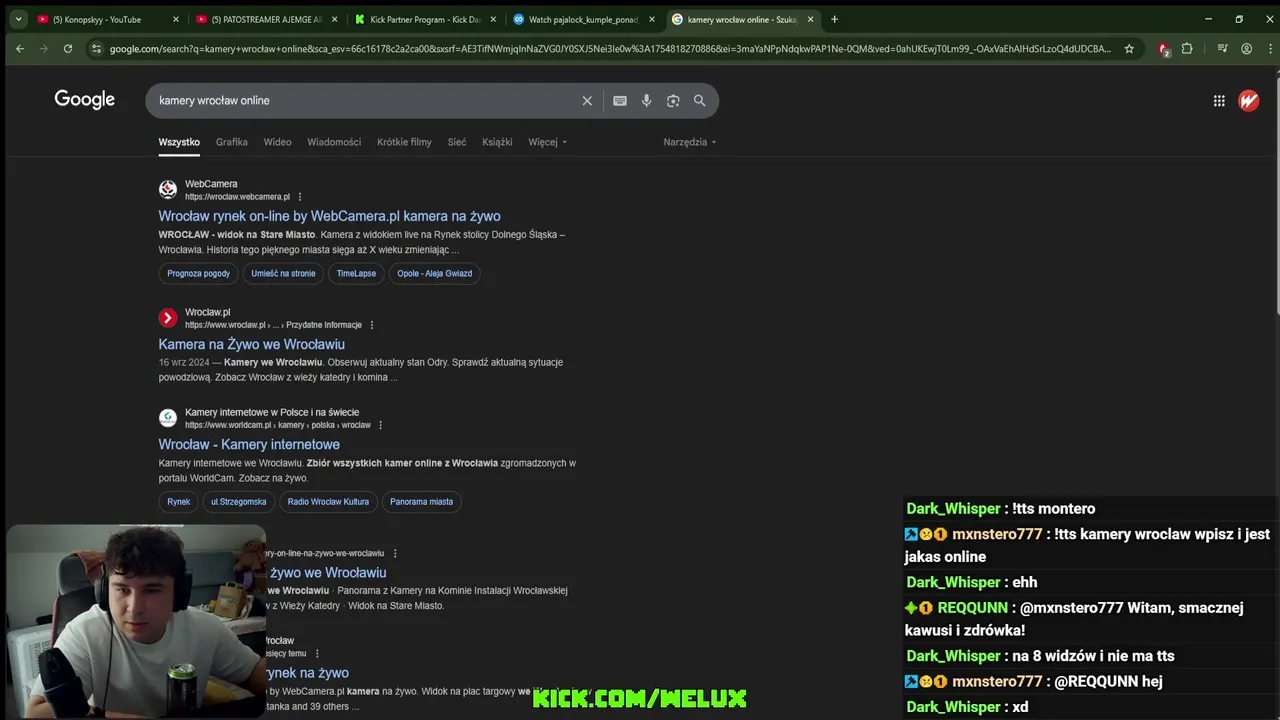Viewport: 1280px width, 720px height.
Task: Select the Wszystko results tab
Action: [x=179, y=142]
